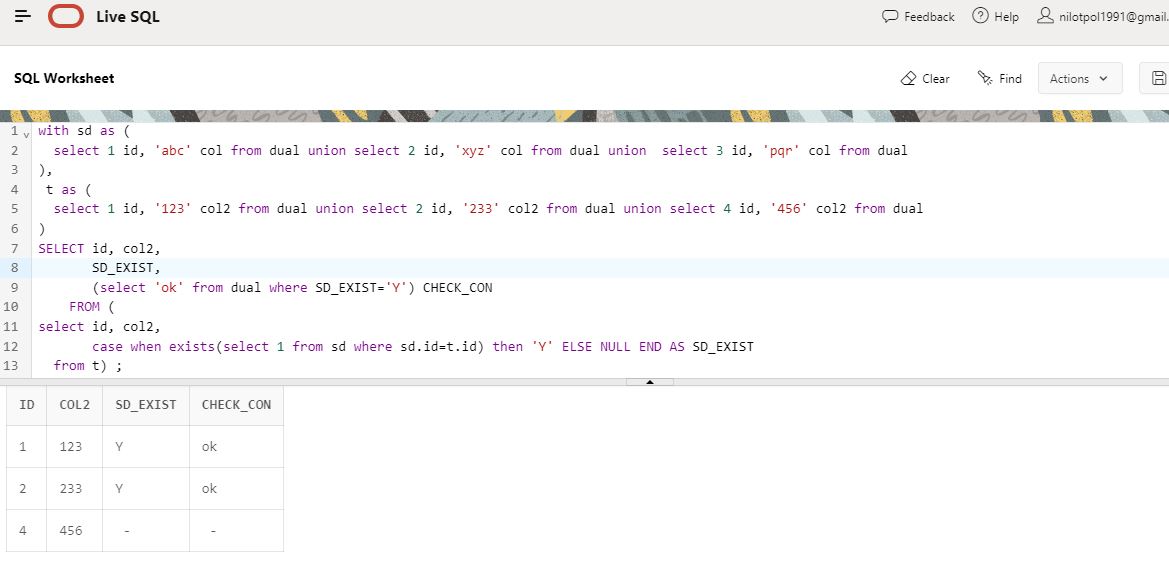Click the CHECK_CON column header
1169x565 pixels.
236,405
